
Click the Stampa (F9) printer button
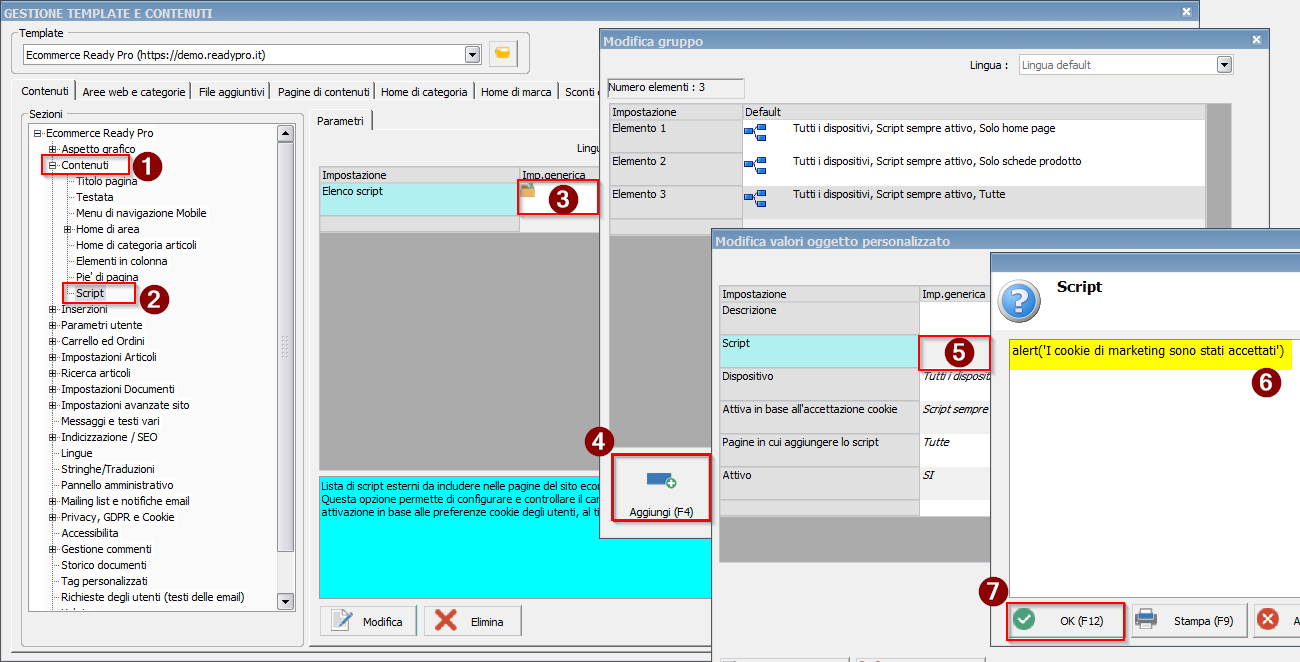(x=1186, y=621)
